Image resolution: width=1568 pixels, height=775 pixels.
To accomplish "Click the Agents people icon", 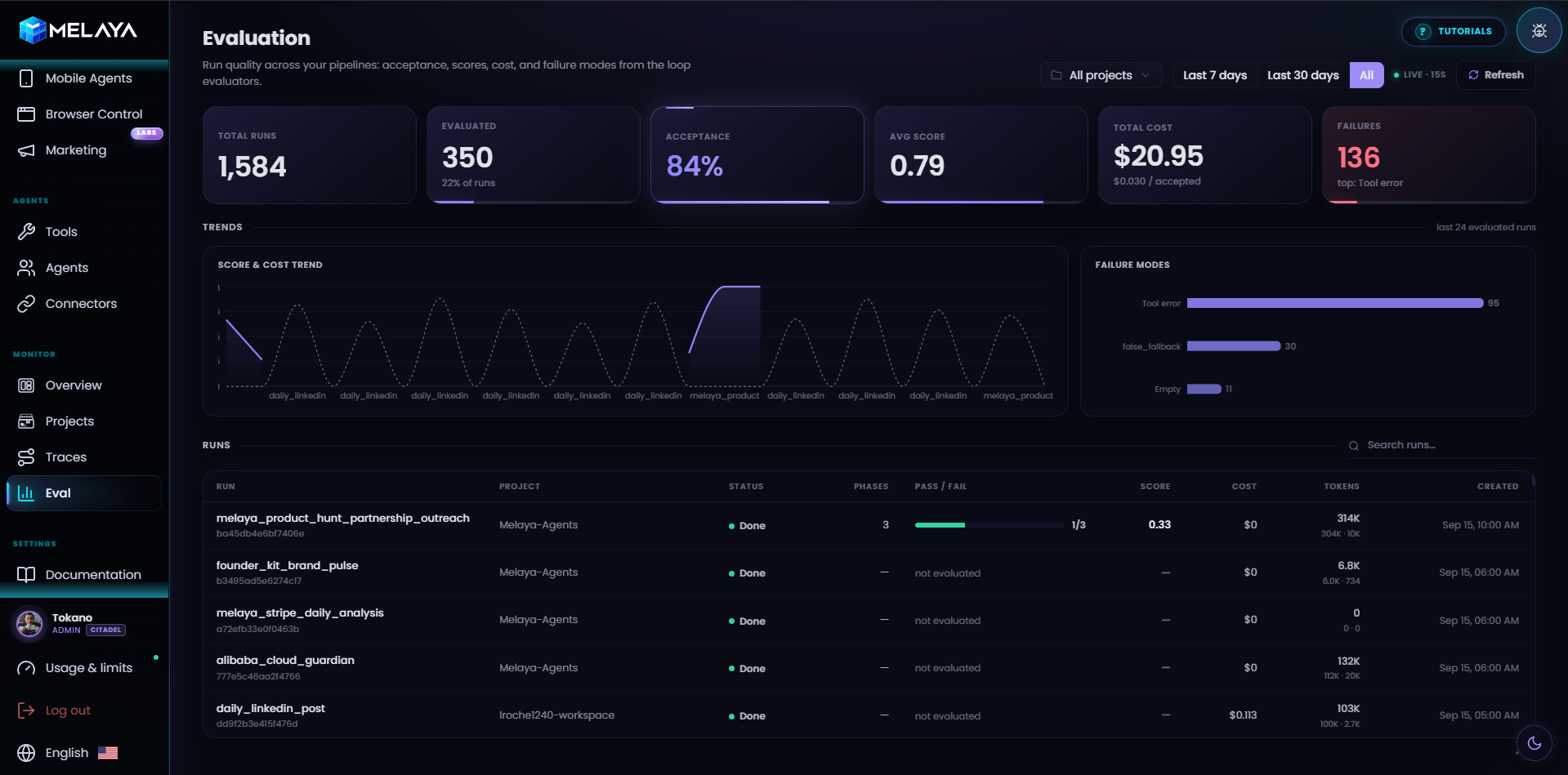I will (x=26, y=268).
